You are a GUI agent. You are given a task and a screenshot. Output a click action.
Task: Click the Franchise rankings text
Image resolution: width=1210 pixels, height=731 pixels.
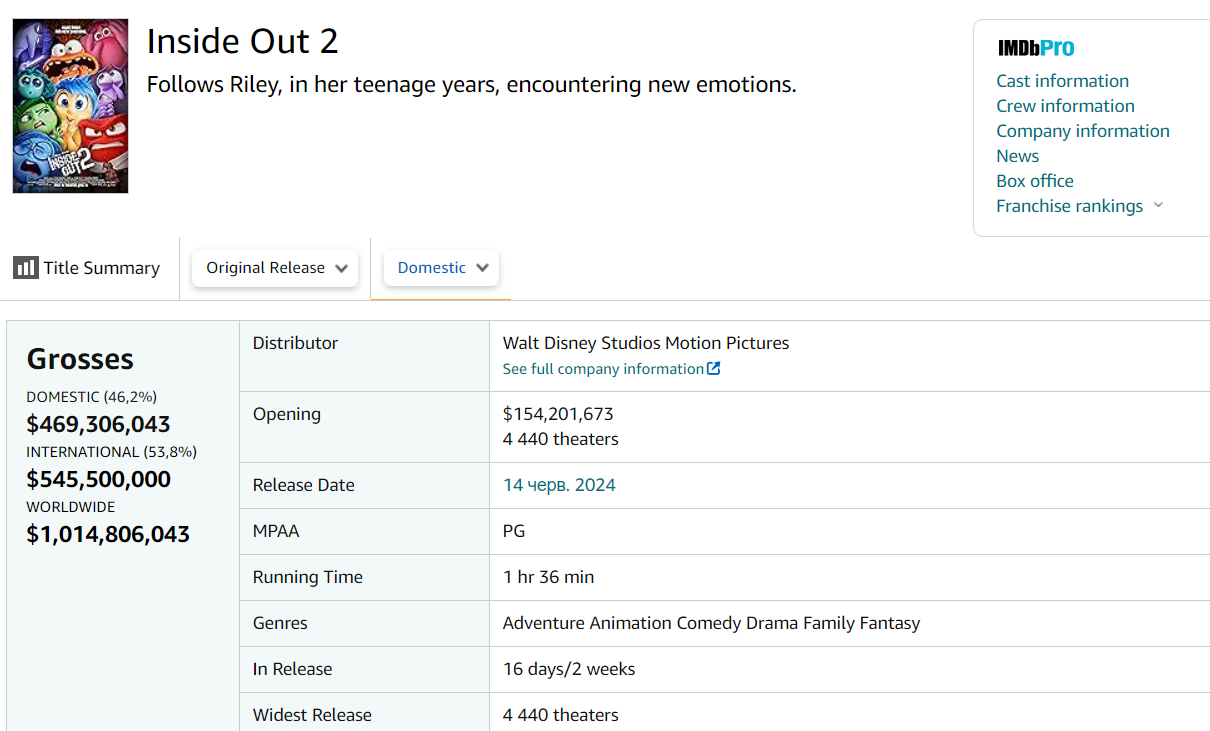coord(1069,206)
